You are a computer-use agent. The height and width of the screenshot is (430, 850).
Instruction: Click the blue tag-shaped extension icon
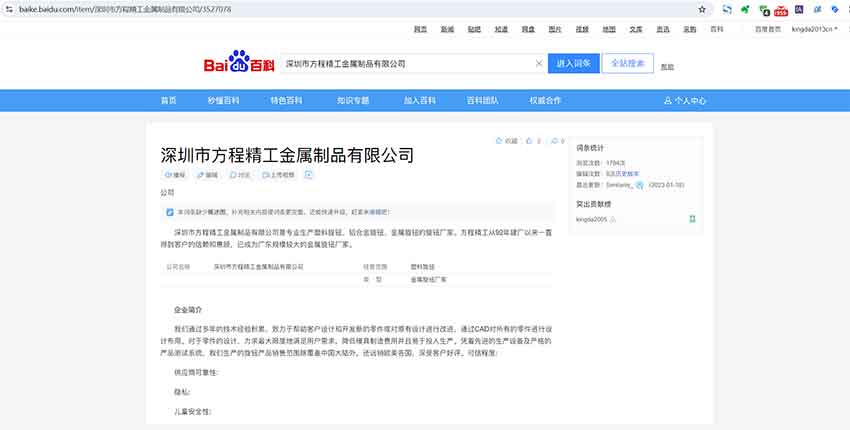pyautogui.click(x=835, y=9)
